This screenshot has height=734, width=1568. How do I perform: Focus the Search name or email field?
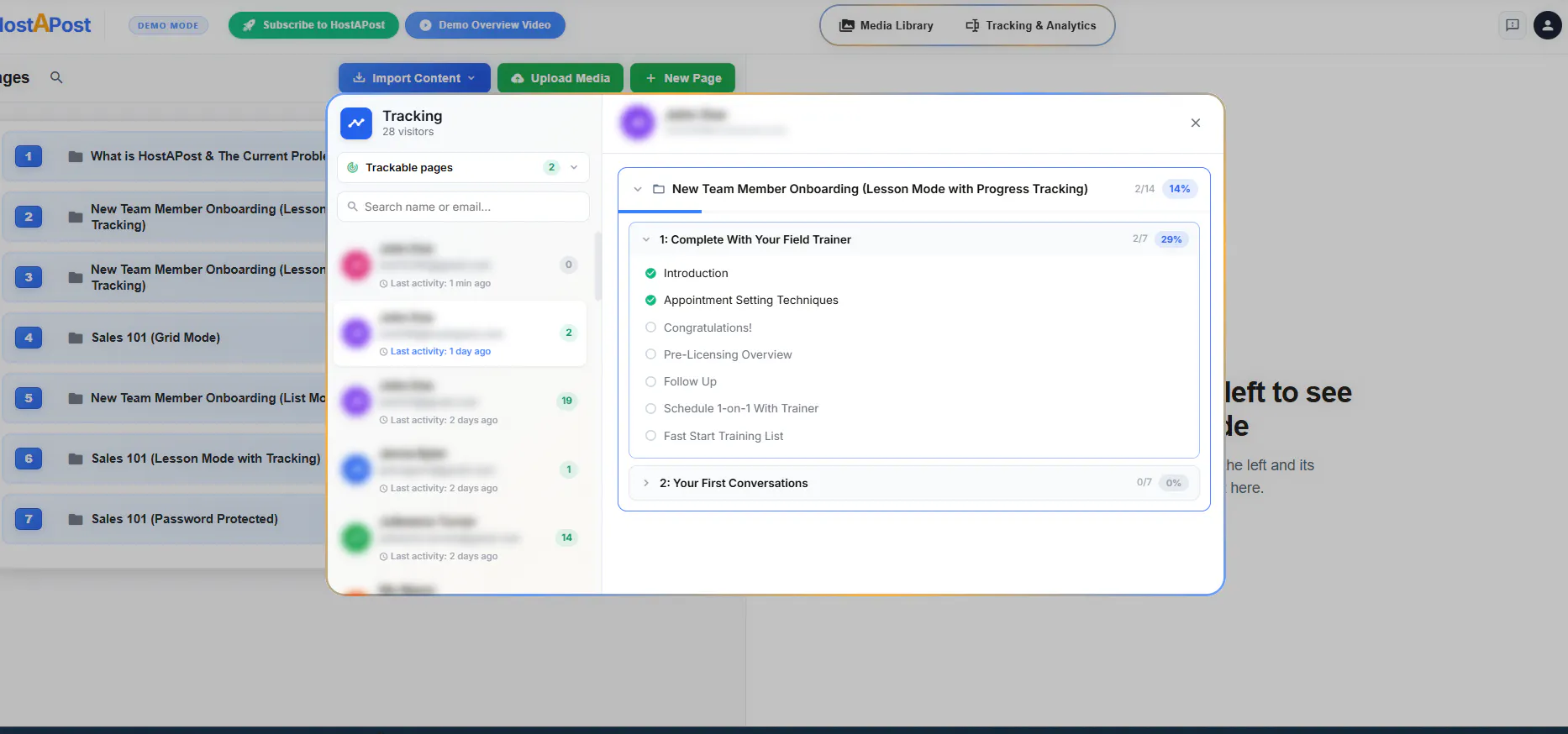(x=463, y=207)
